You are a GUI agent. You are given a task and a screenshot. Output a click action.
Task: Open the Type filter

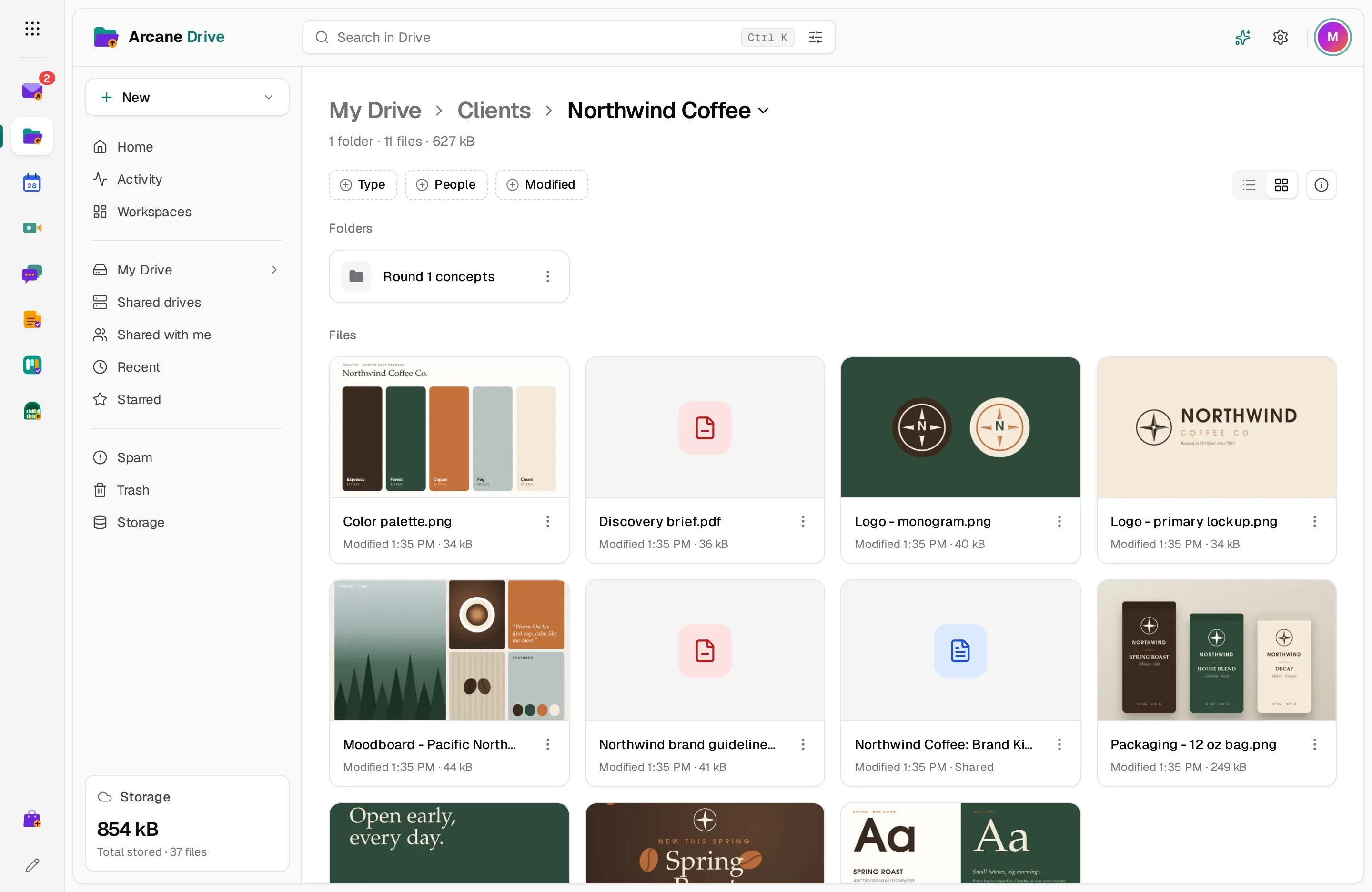coord(363,184)
